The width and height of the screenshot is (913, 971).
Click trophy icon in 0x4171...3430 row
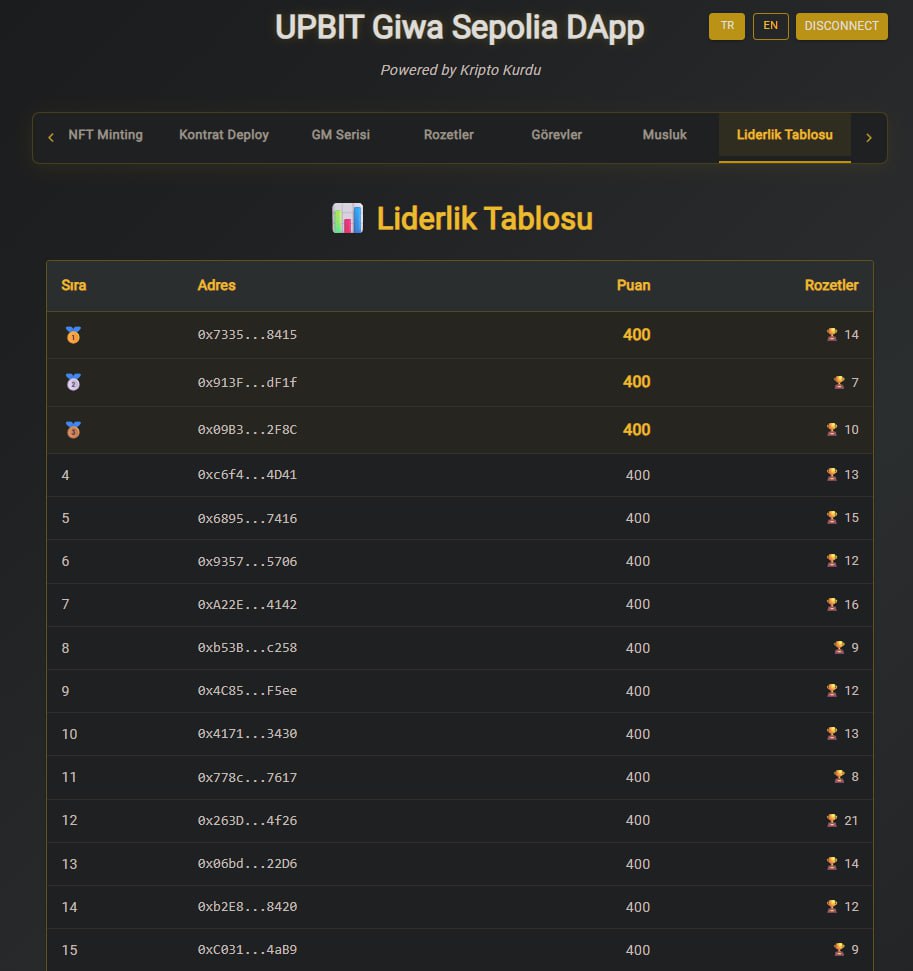click(x=832, y=733)
